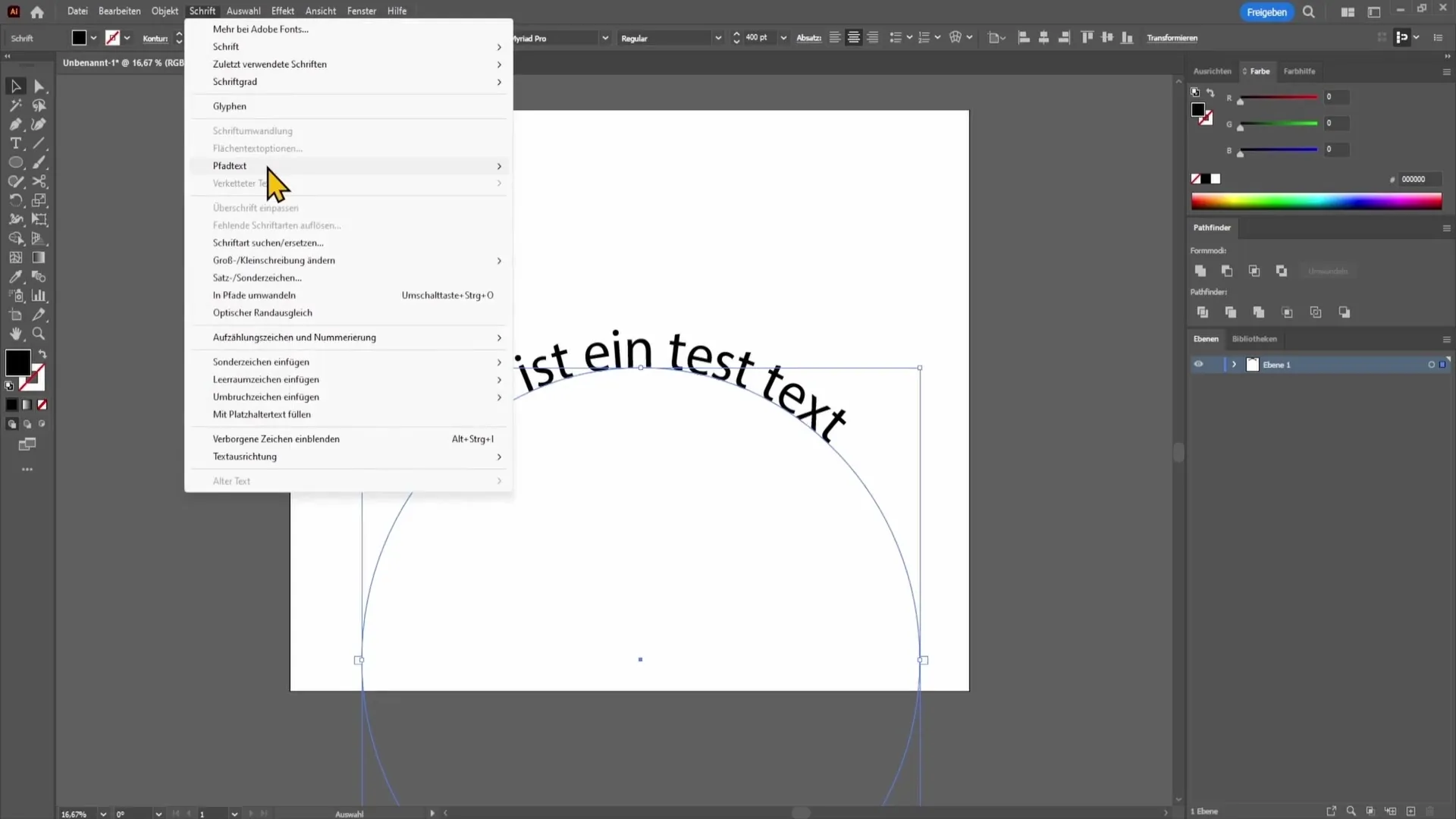1456x819 pixels.
Task: Open the fill color dropdown in control bar
Action: point(94,38)
